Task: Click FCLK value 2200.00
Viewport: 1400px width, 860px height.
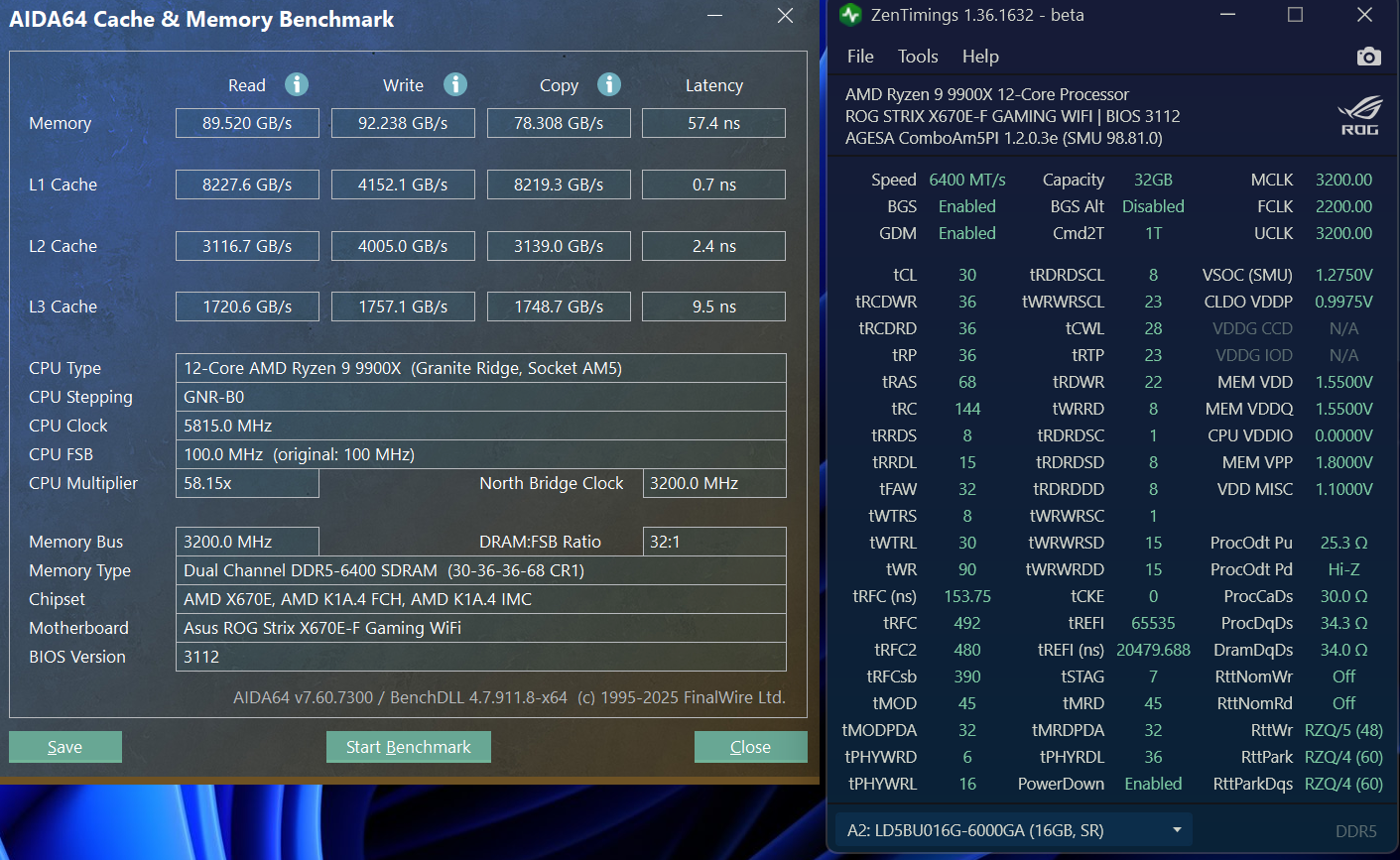Action: [x=1343, y=206]
